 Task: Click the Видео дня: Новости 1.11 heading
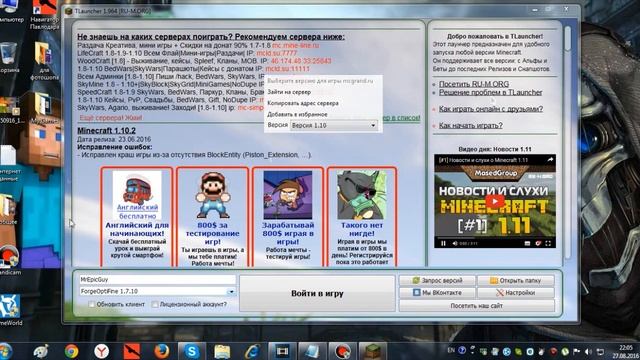[x=495, y=149]
